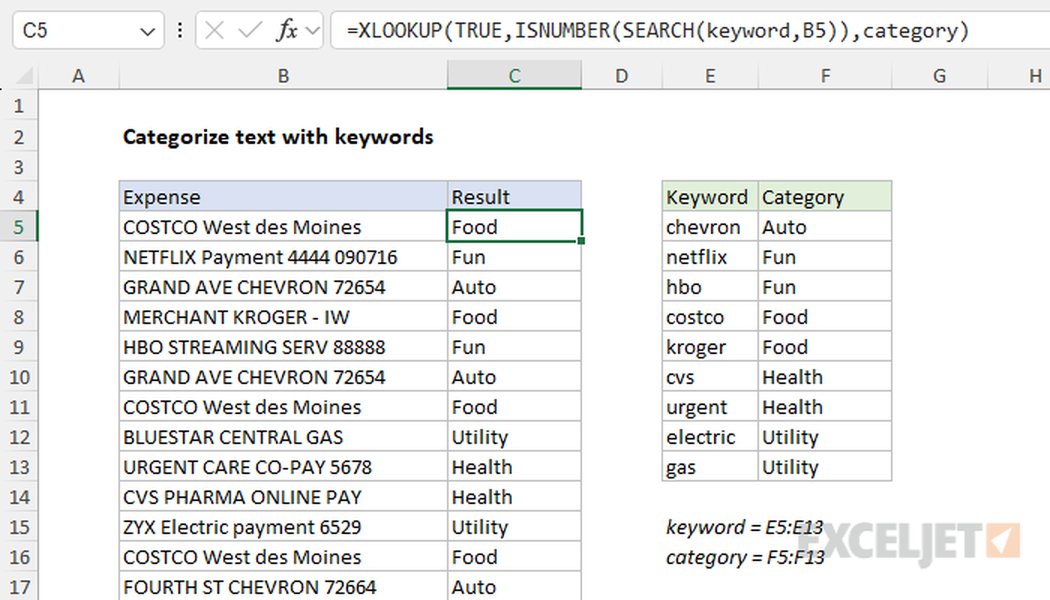
Task: Select column F header
Action: pos(825,76)
